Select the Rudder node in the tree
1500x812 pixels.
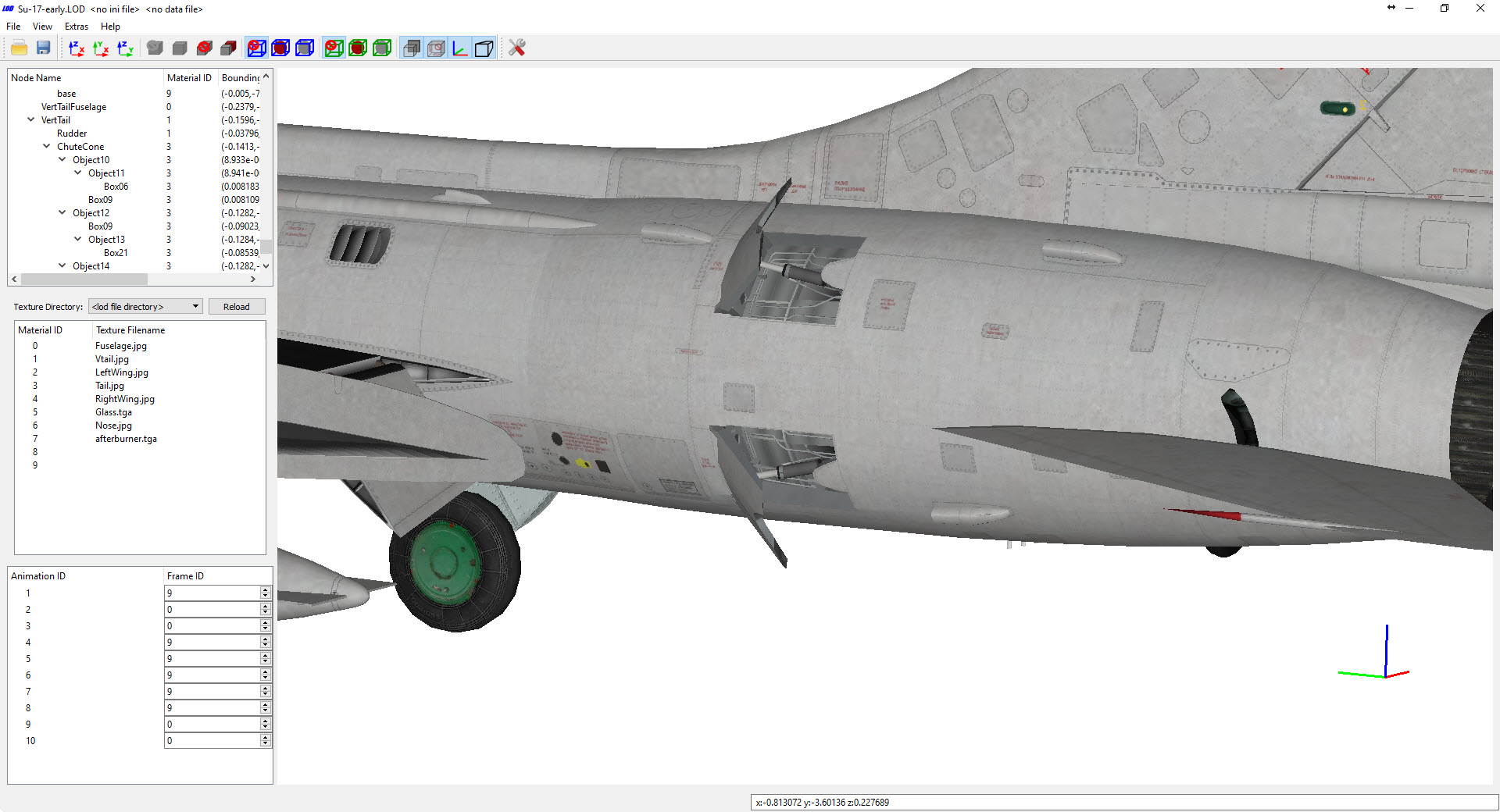pos(72,134)
